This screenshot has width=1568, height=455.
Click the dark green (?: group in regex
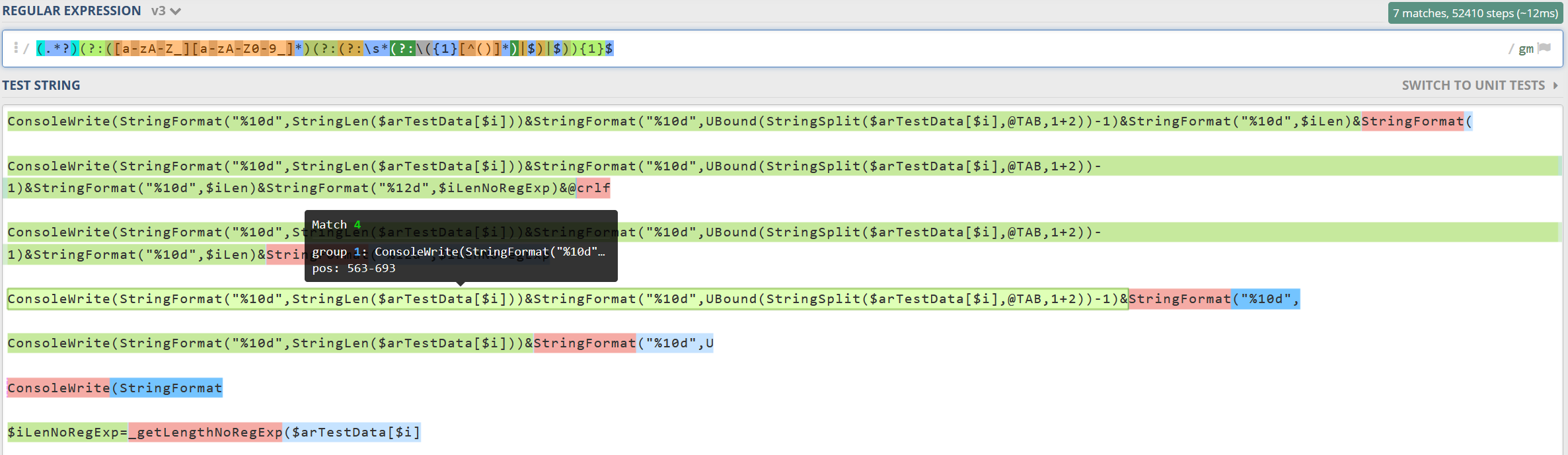coord(402,48)
